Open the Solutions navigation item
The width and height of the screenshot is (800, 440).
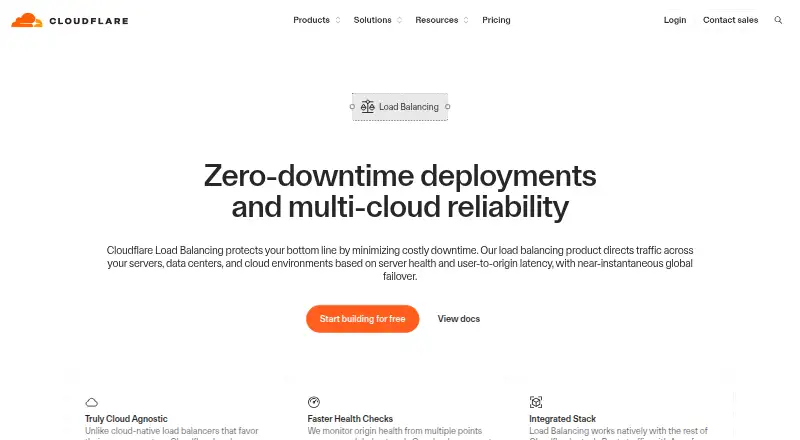pyautogui.click(x=372, y=20)
